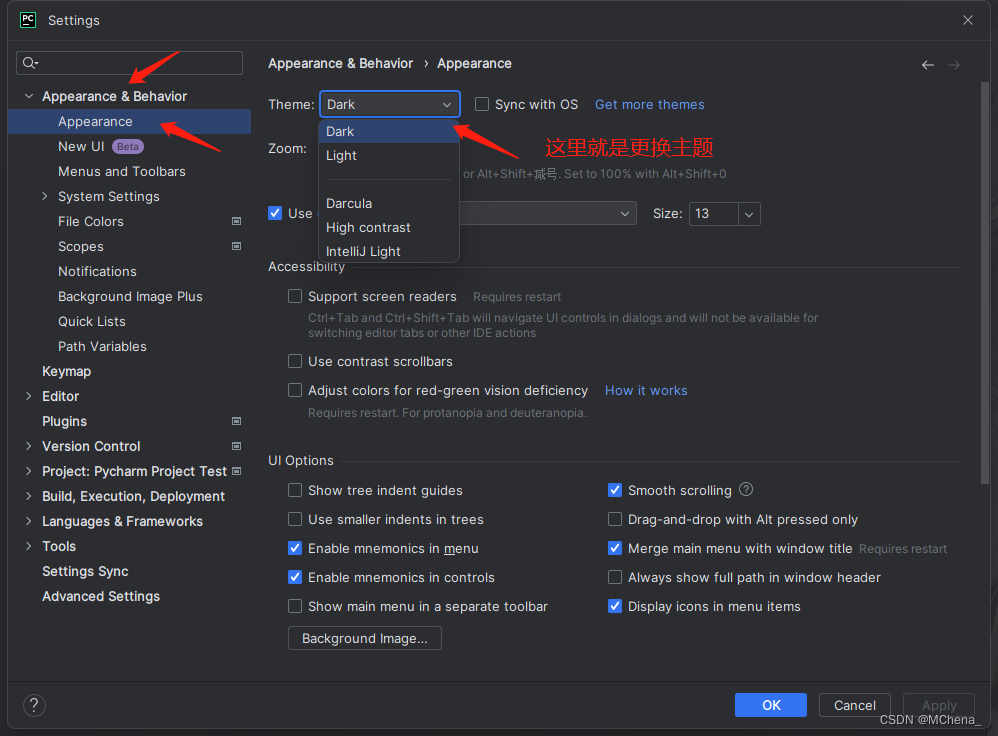Enable Drag-and-drop with Alt pressed only
998x736 pixels.
(x=615, y=520)
